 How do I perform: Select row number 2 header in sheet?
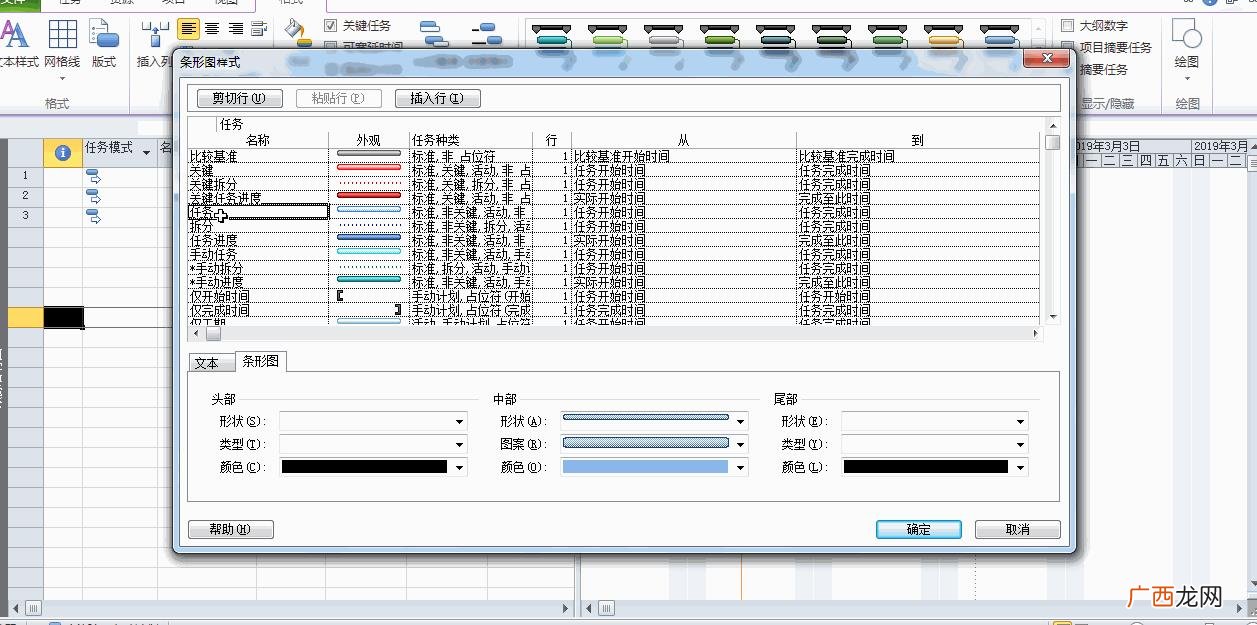(25, 195)
